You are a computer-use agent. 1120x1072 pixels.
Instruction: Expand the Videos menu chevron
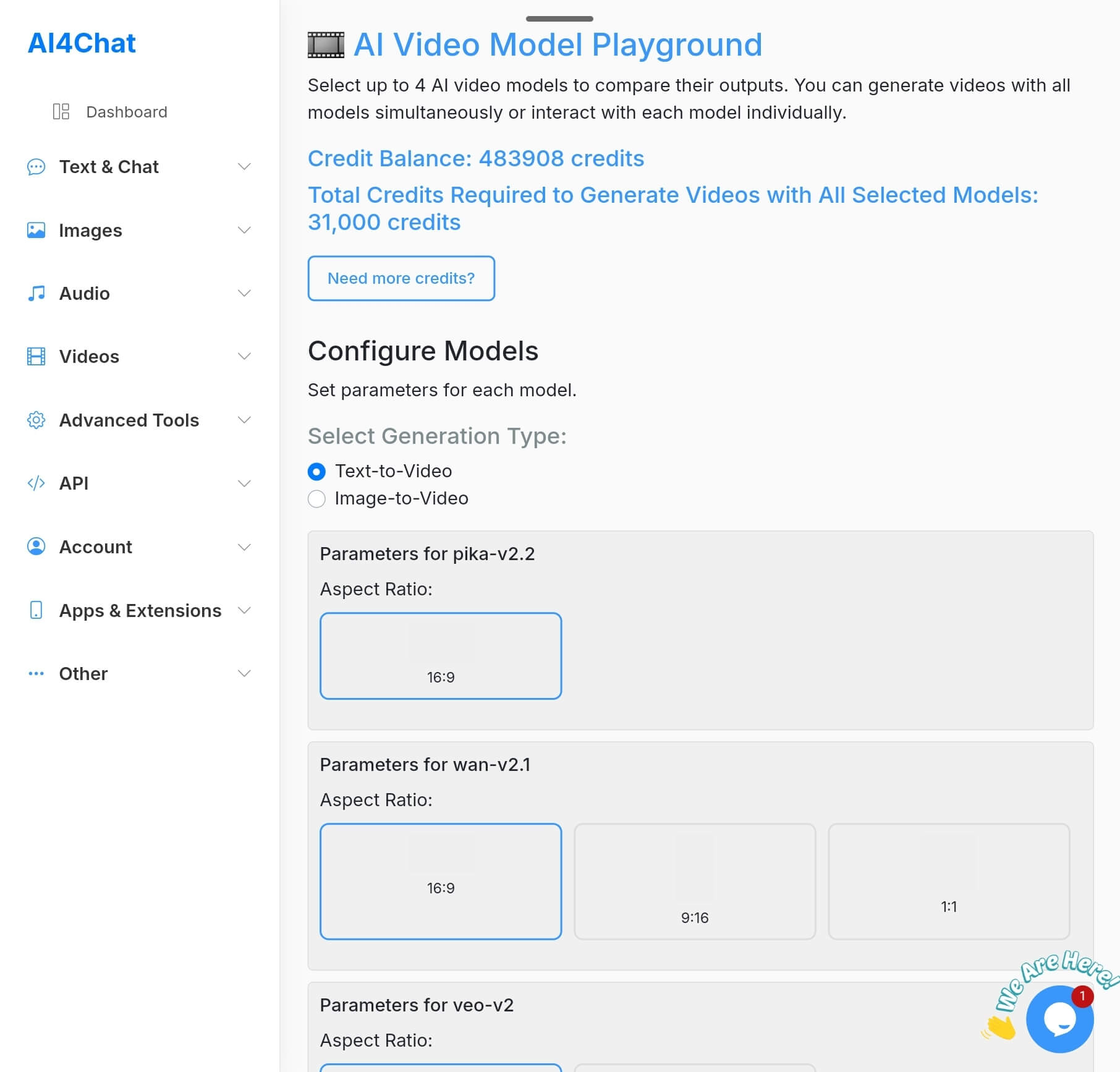point(245,357)
